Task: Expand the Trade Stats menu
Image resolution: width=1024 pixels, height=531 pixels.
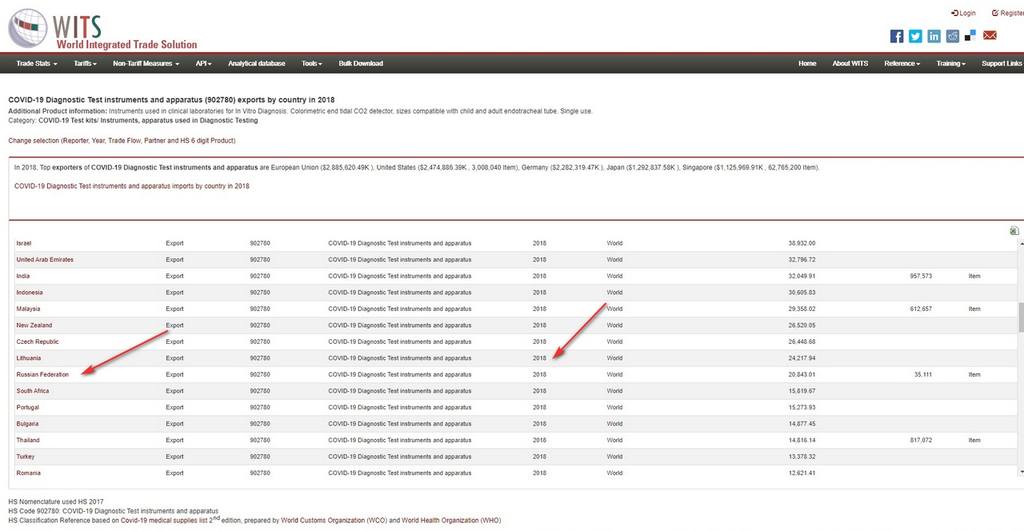Action: coord(37,63)
